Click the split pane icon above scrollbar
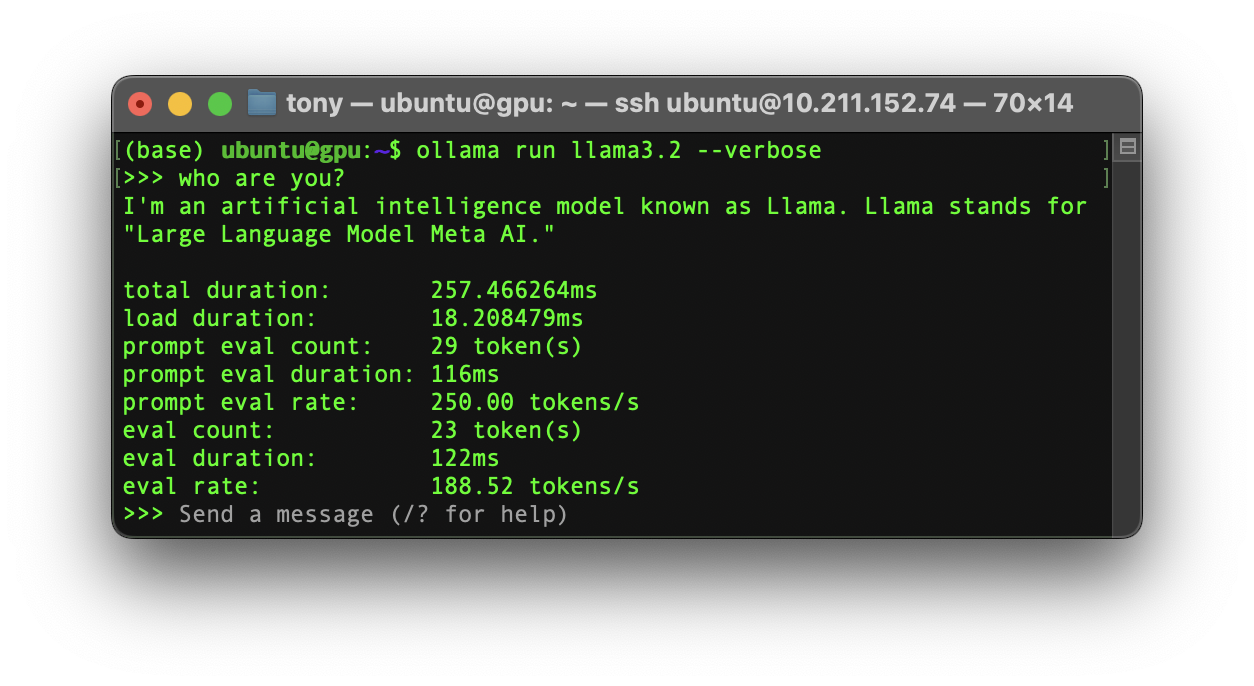The height and width of the screenshot is (686, 1254). tap(1127, 148)
